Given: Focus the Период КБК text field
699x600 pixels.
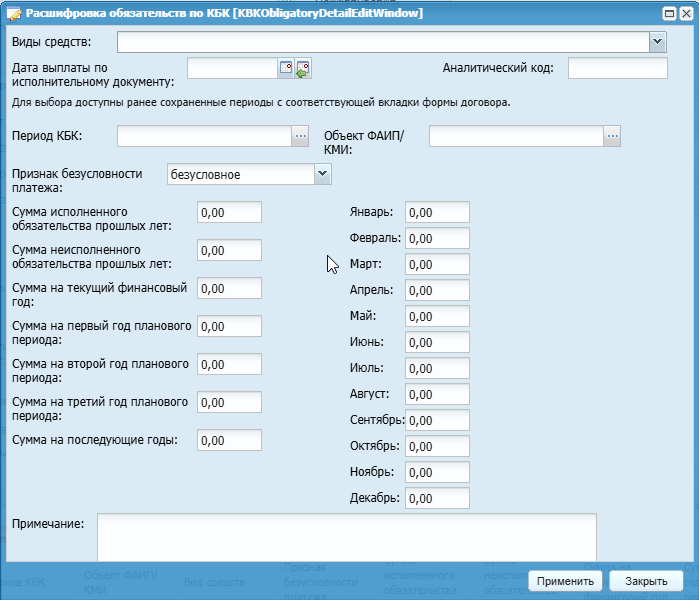Looking at the screenshot, I should (x=203, y=136).
